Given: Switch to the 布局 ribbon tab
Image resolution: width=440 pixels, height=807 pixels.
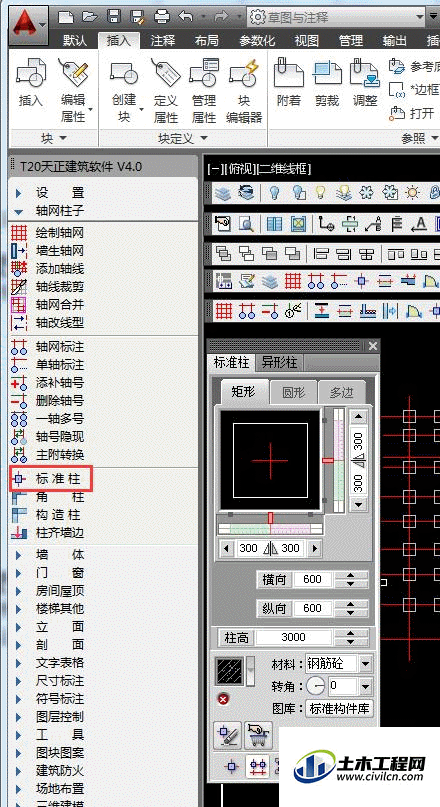Looking at the screenshot, I should click(x=207, y=41).
